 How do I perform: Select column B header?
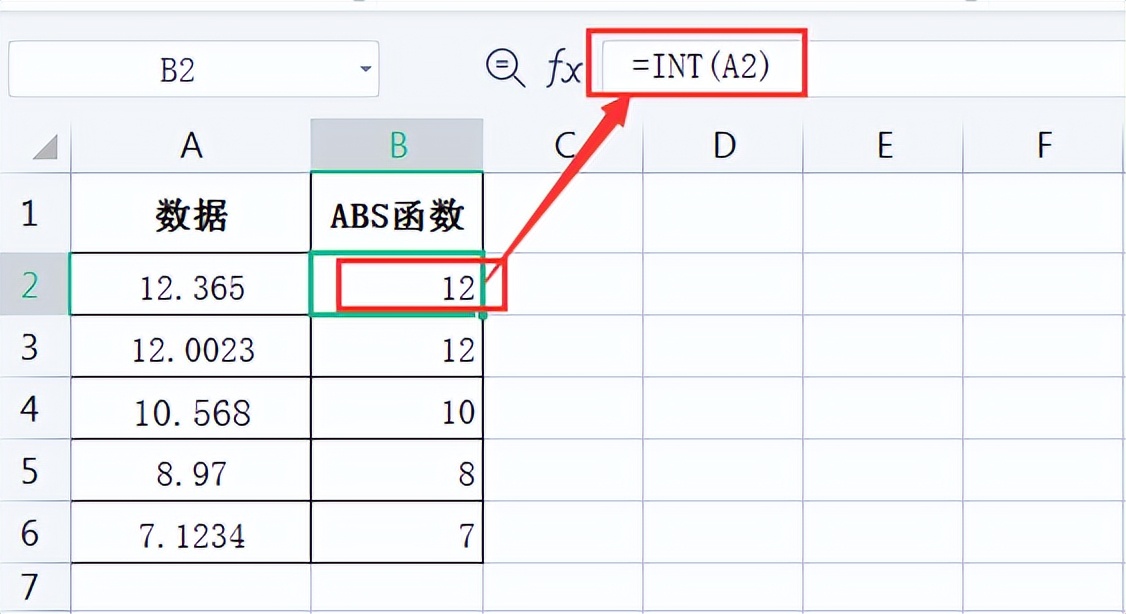[397, 146]
